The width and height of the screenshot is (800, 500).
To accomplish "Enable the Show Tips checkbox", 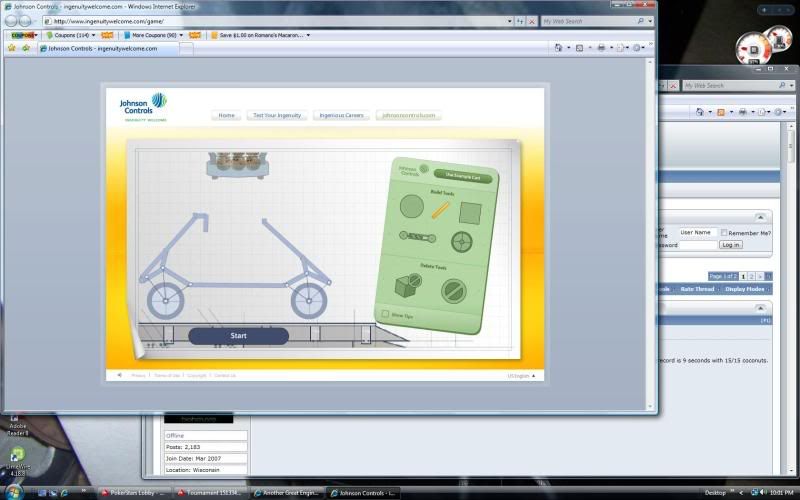I will tap(385, 314).
